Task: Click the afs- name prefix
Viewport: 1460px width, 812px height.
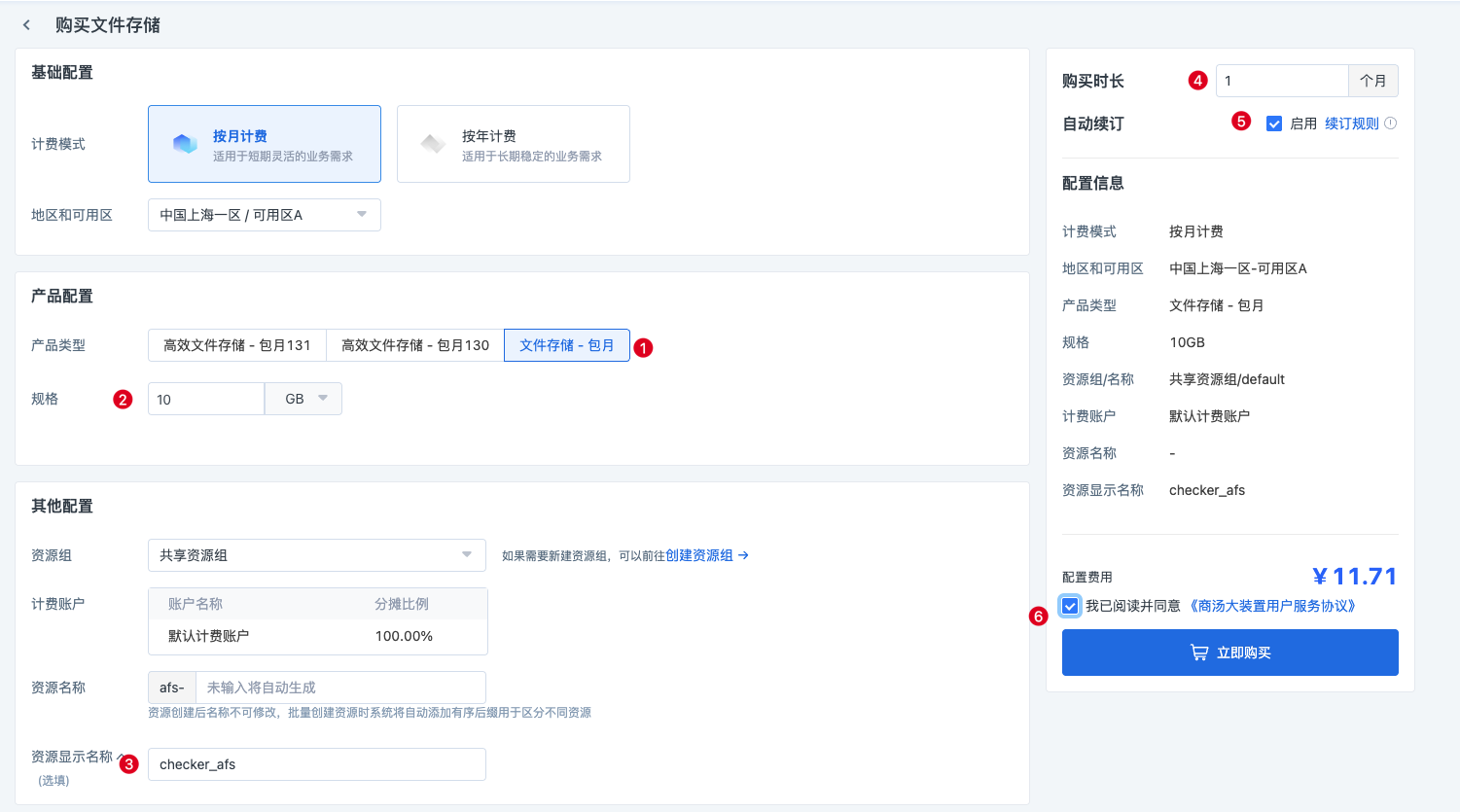Action: click(x=172, y=688)
